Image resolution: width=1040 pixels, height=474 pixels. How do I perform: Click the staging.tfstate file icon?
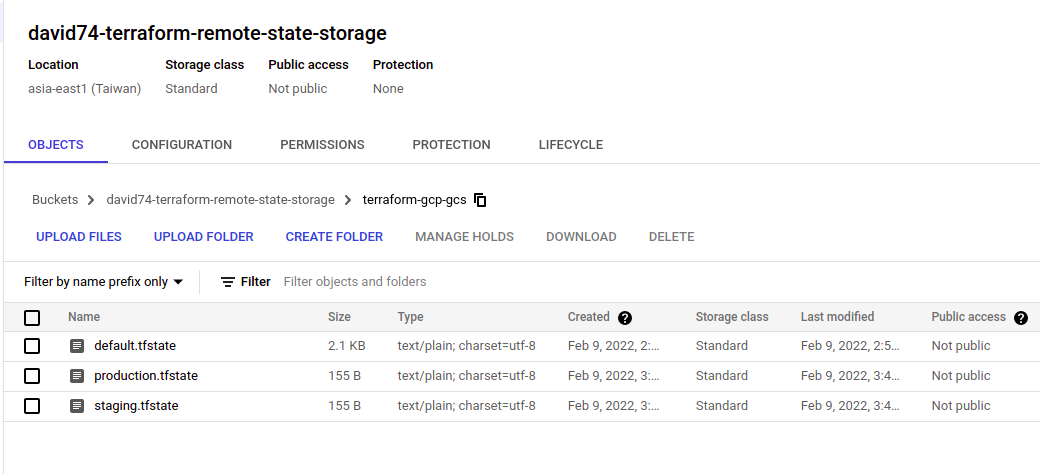tap(77, 406)
